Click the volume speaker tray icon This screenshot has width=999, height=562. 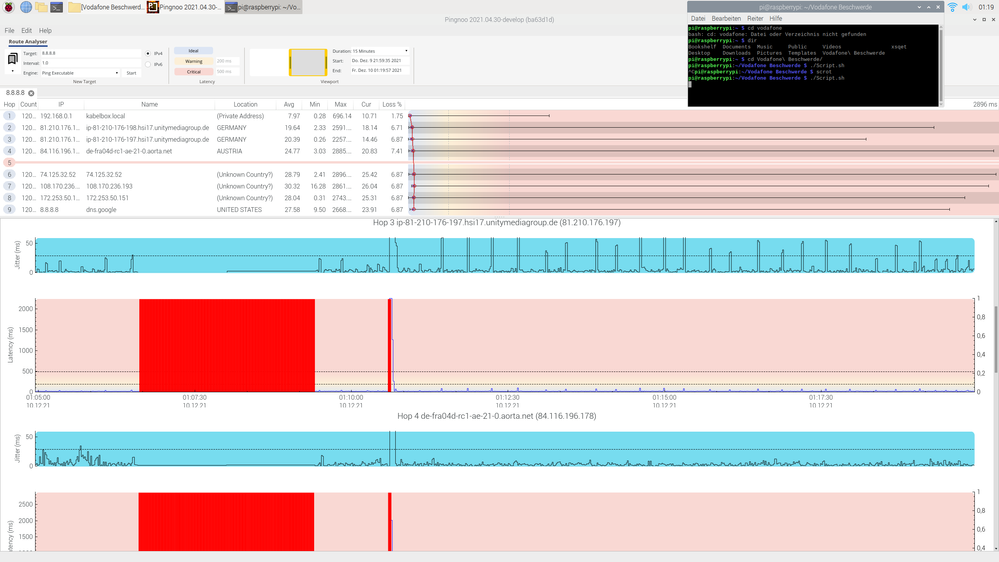(966, 7)
